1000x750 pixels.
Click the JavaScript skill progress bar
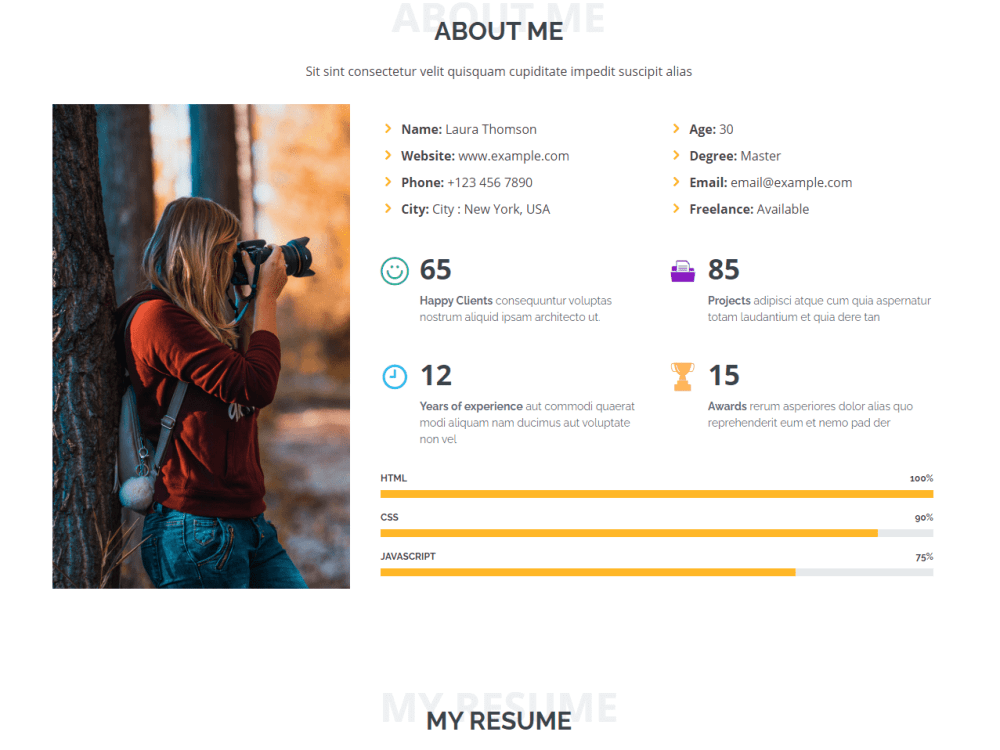(x=657, y=573)
